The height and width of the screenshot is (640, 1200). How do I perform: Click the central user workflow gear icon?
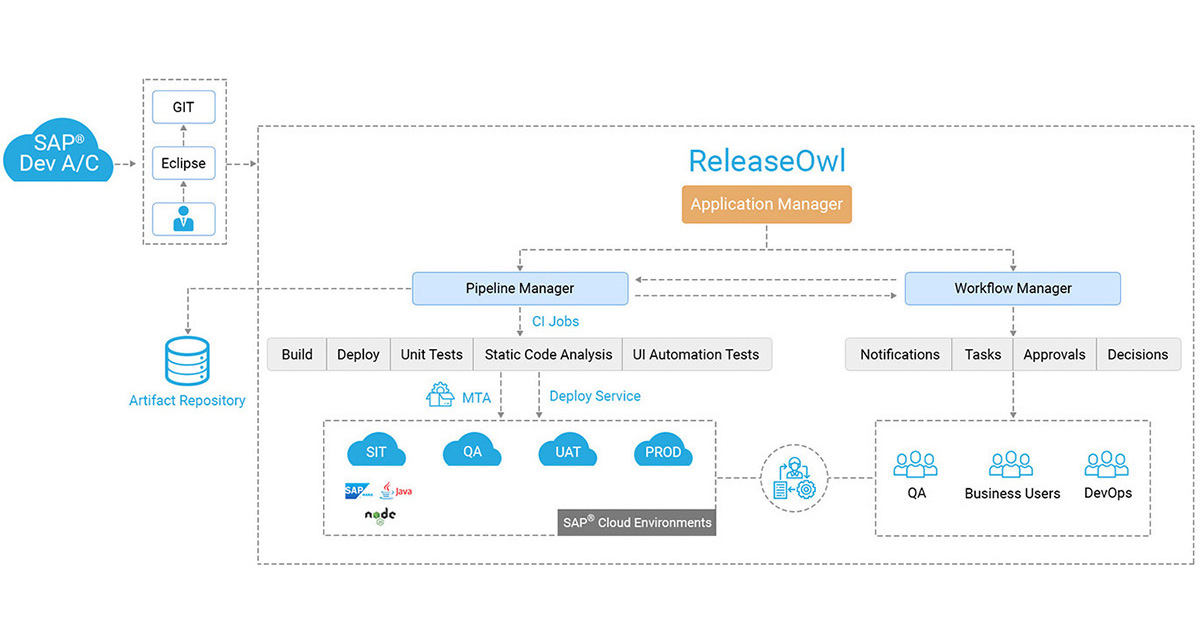[794, 478]
